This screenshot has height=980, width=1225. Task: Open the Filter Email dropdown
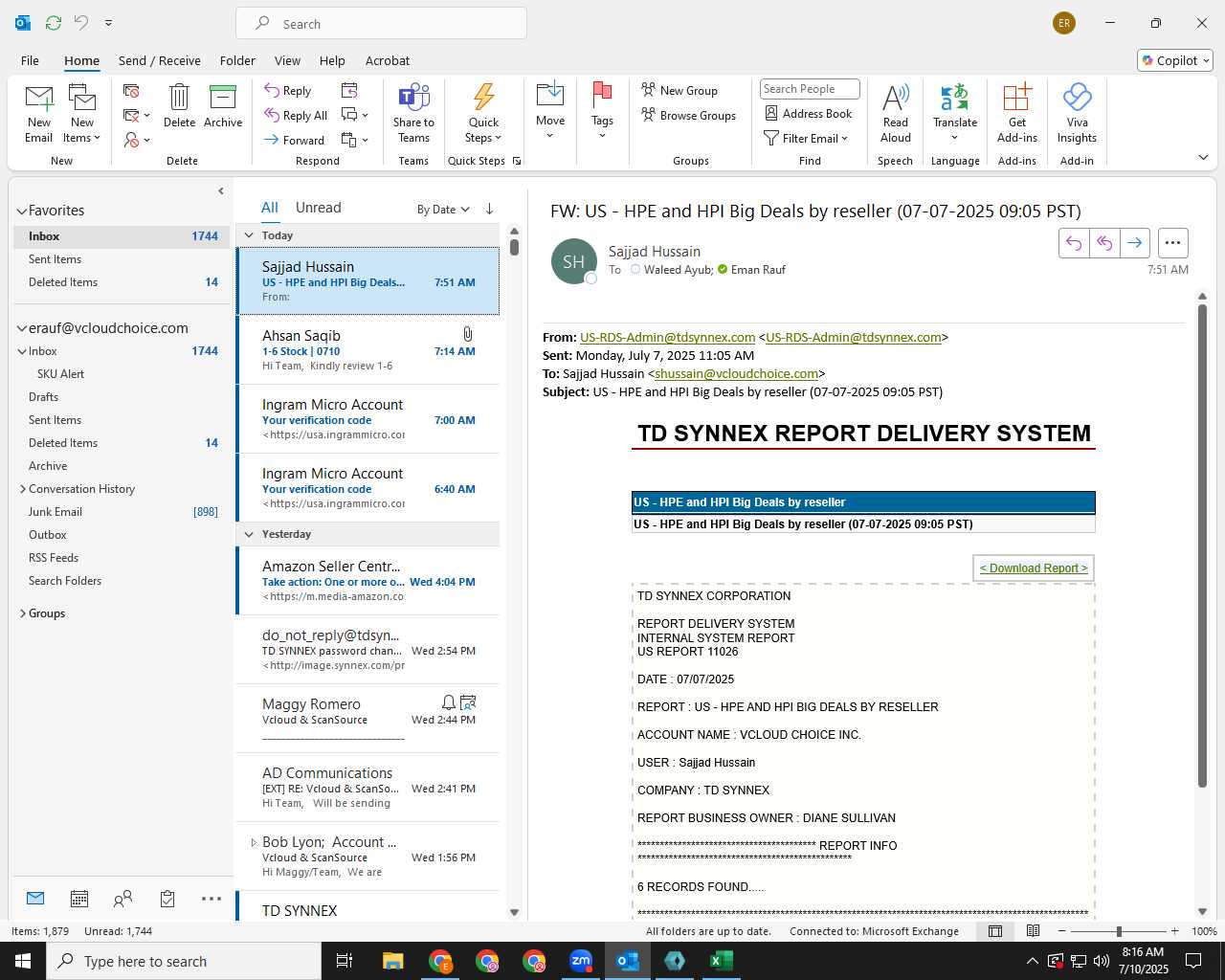coord(806,139)
